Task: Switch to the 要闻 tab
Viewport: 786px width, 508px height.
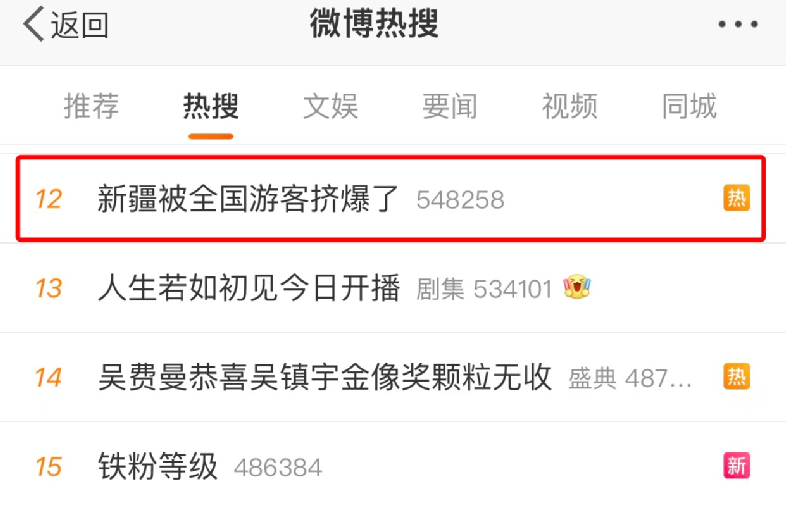Action: click(x=450, y=106)
